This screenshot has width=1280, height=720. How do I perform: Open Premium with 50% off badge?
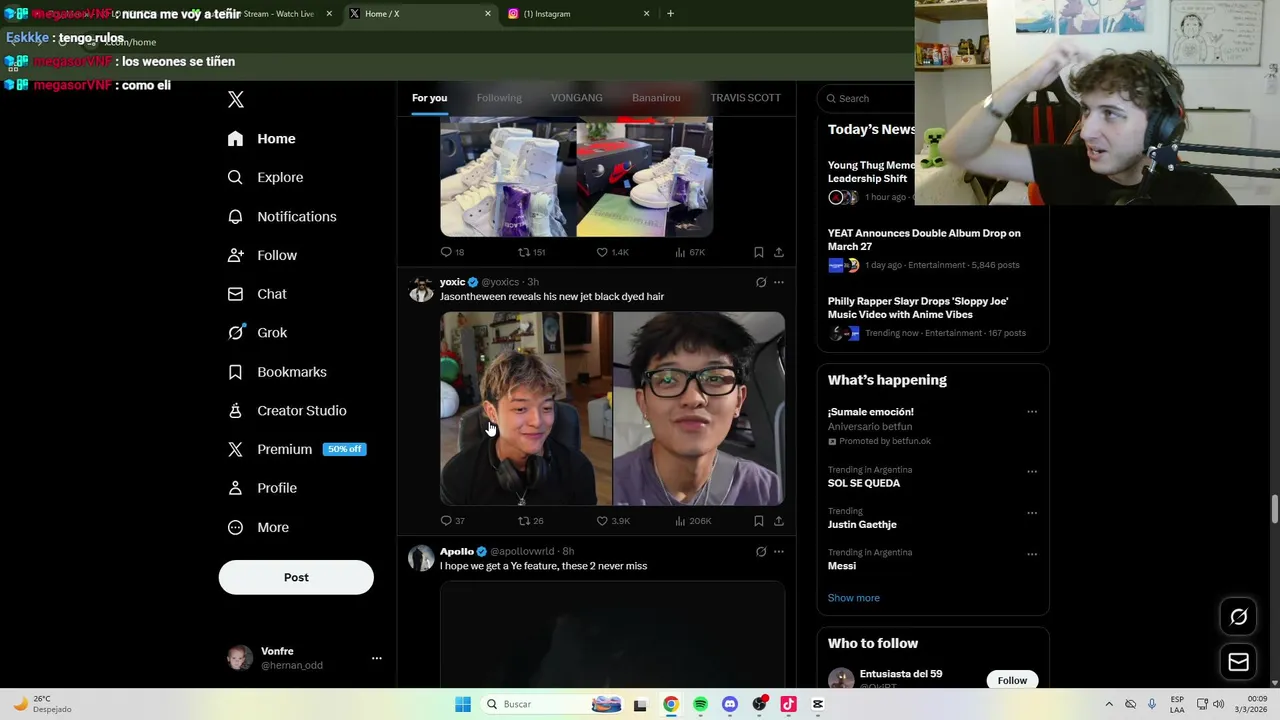pyautogui.click(x=296, y=450)
